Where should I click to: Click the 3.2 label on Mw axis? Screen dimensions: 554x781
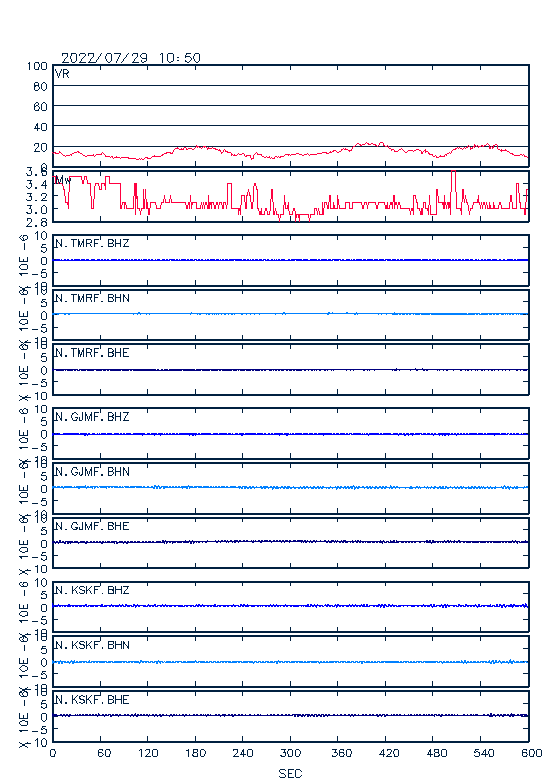37,197
